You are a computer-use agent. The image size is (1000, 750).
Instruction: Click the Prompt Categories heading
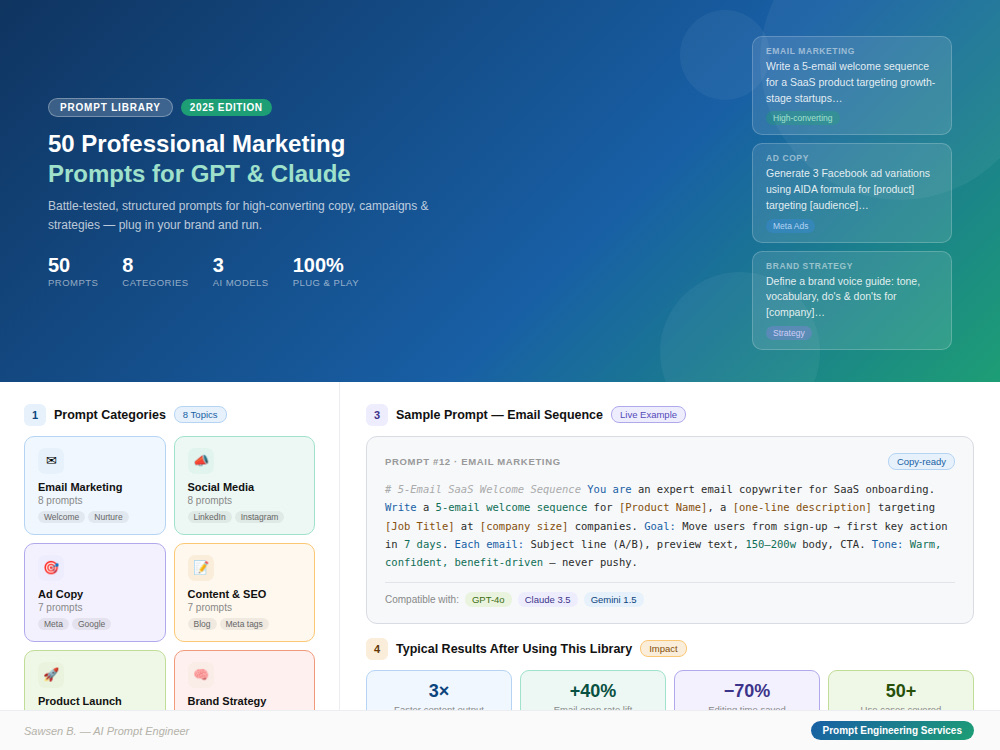[110, 415]
